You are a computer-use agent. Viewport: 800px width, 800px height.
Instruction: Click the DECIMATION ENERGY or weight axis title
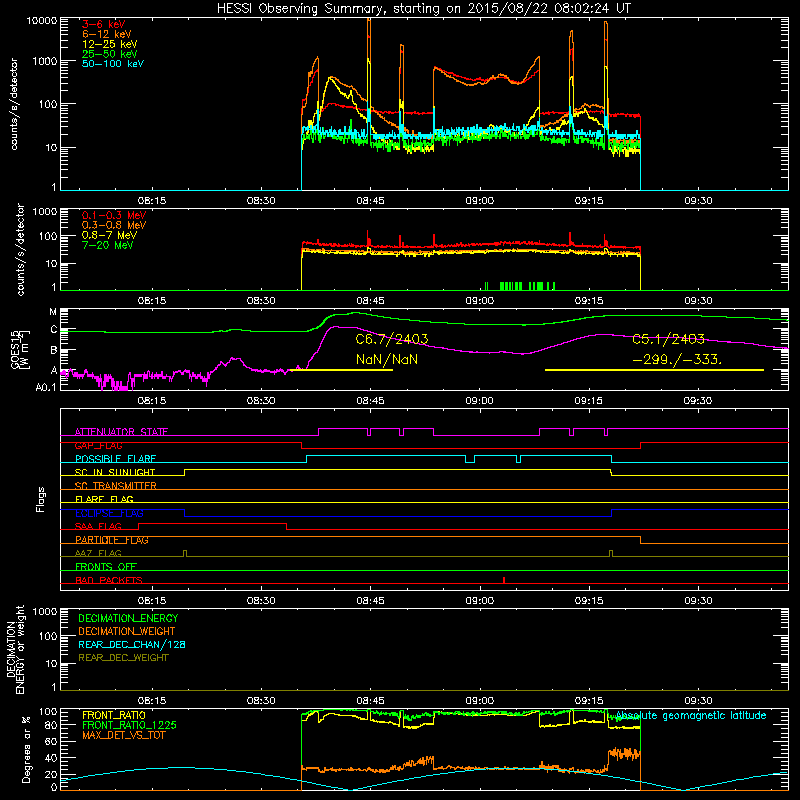15,649
